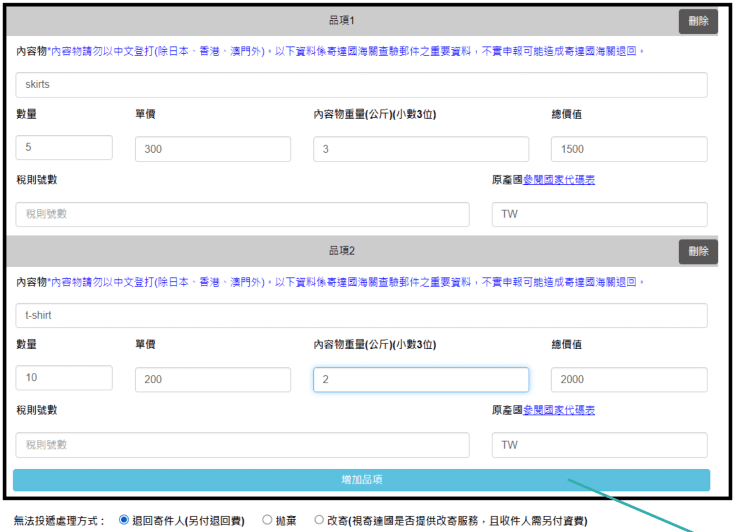
Task: Select the 拋棄 radio option
Action: [267, 520]
